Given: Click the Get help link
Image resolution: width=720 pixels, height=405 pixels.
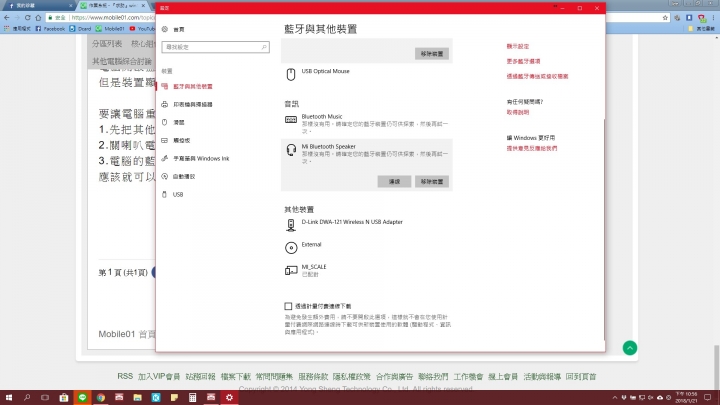Looking at the screenshot, I should (518, 112).
